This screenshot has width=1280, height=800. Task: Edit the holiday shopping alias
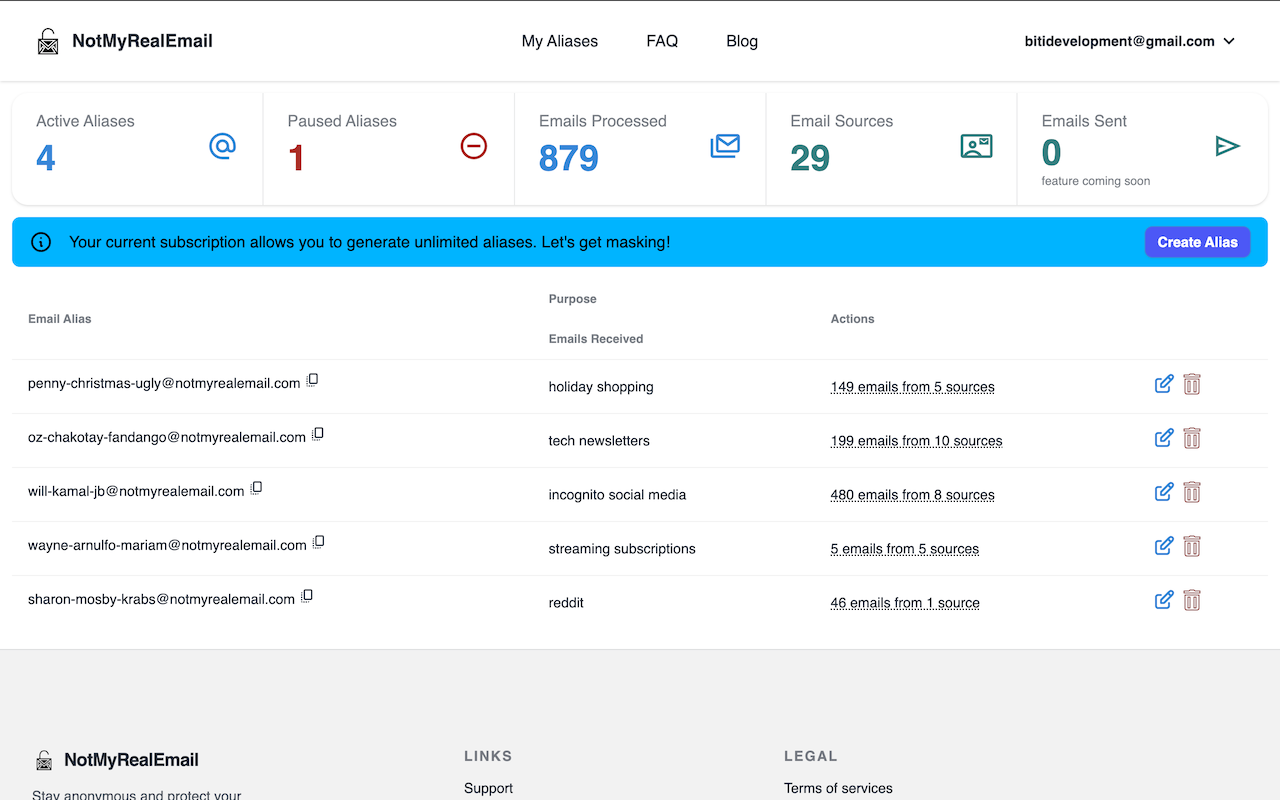point(1164,384)
